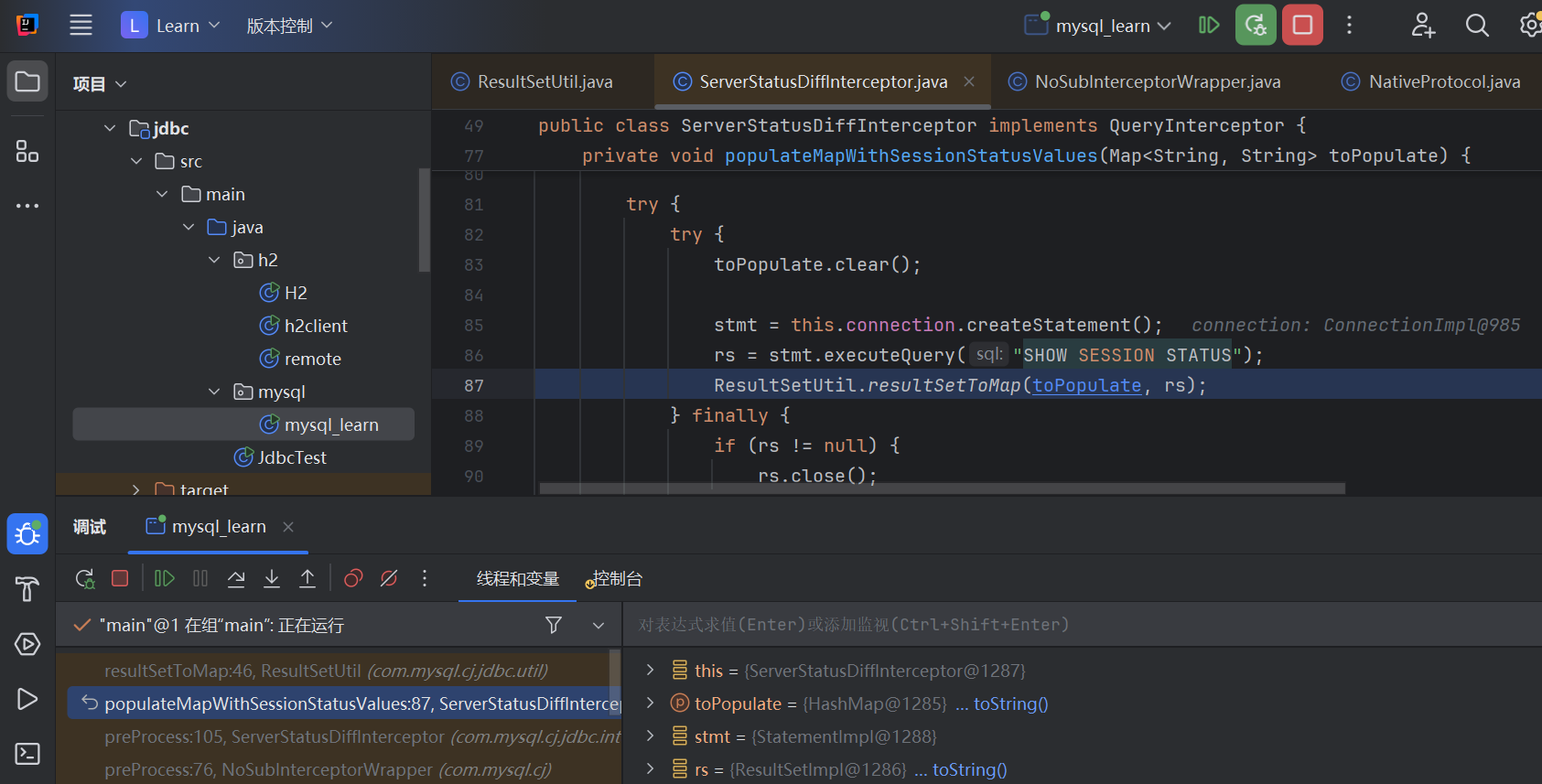
Task: Collapse the h2 package
Action: point(214,260)
